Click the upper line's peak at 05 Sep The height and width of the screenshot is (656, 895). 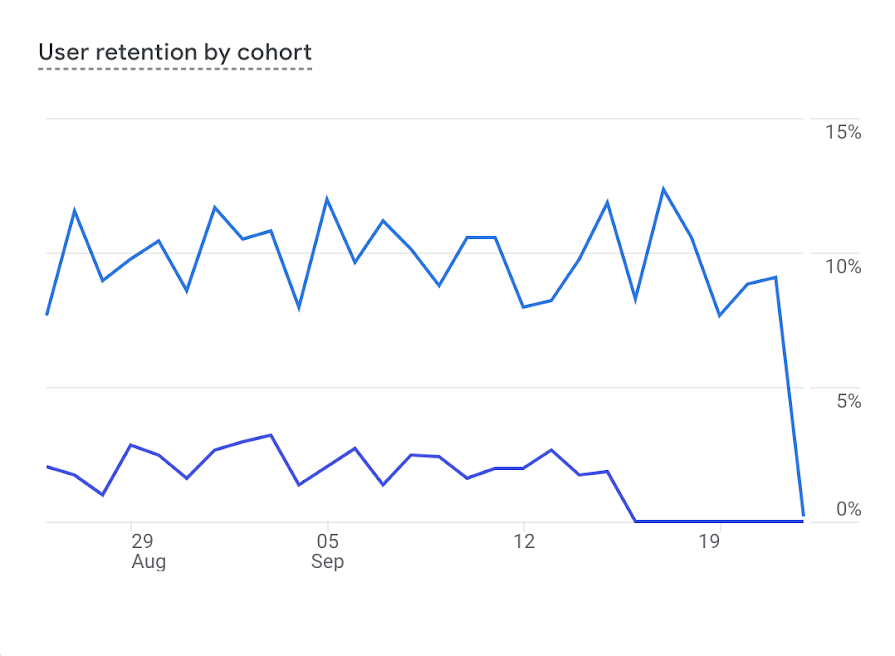[327, 198]
